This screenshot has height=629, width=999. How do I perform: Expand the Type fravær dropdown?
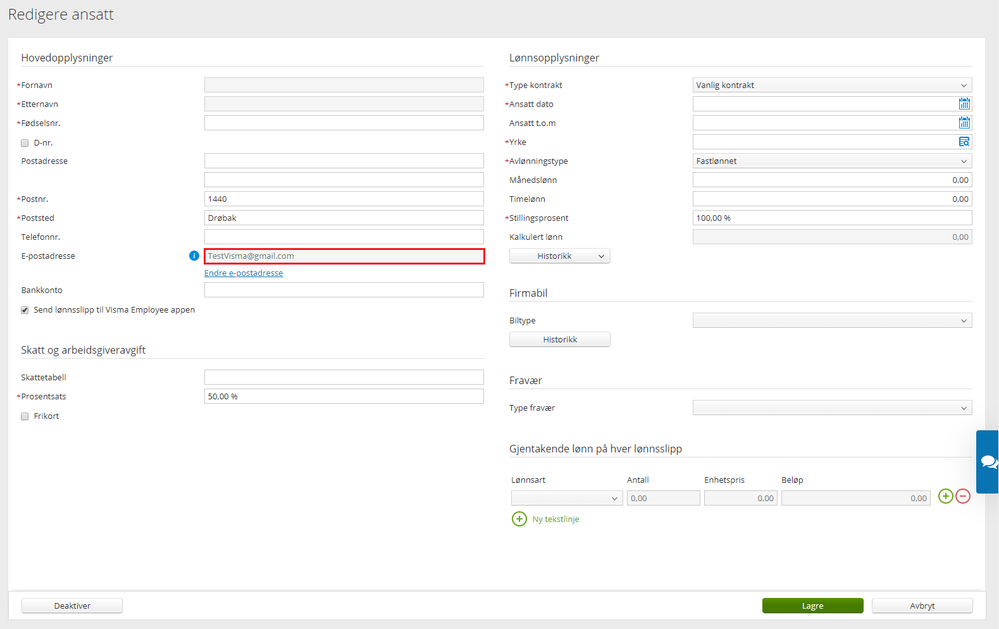832,408
